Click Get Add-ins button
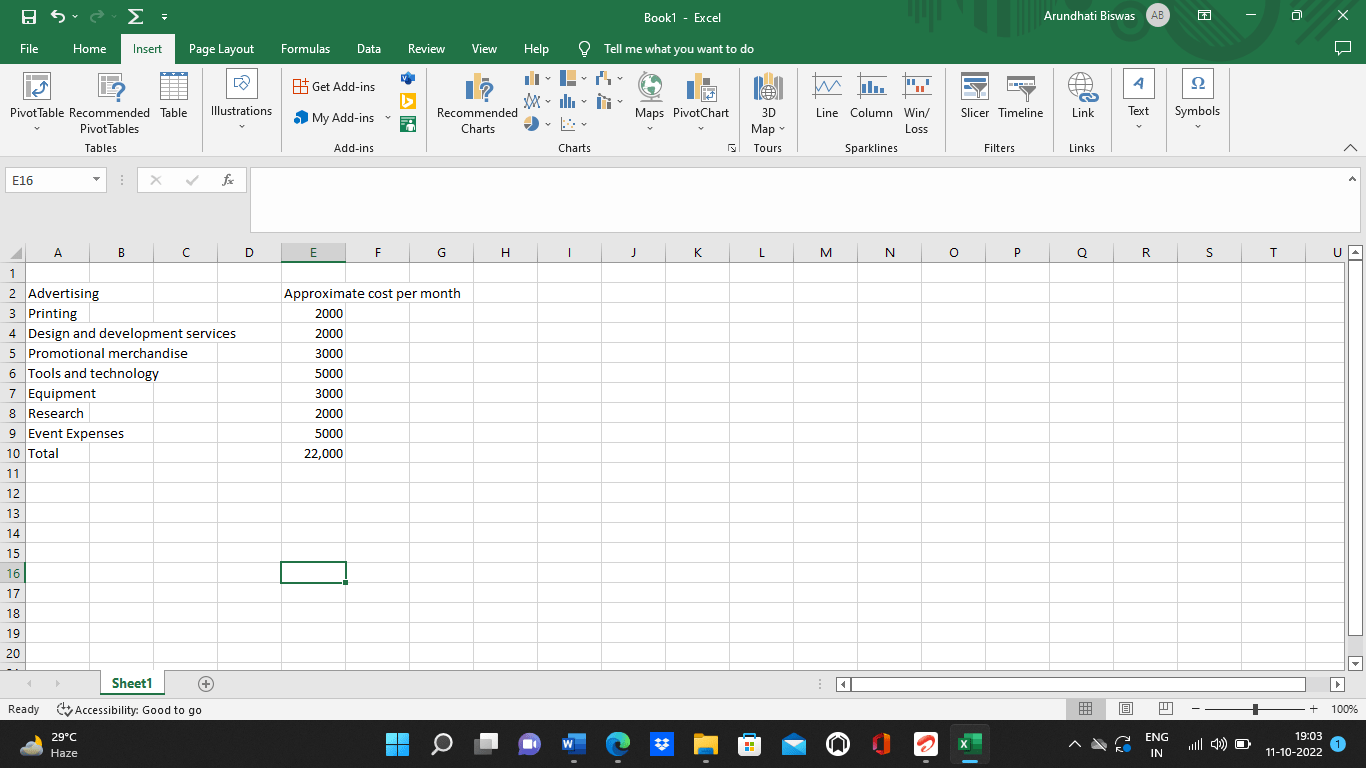The width and height of the screenshot is (1366, 768). coord(334,87)
